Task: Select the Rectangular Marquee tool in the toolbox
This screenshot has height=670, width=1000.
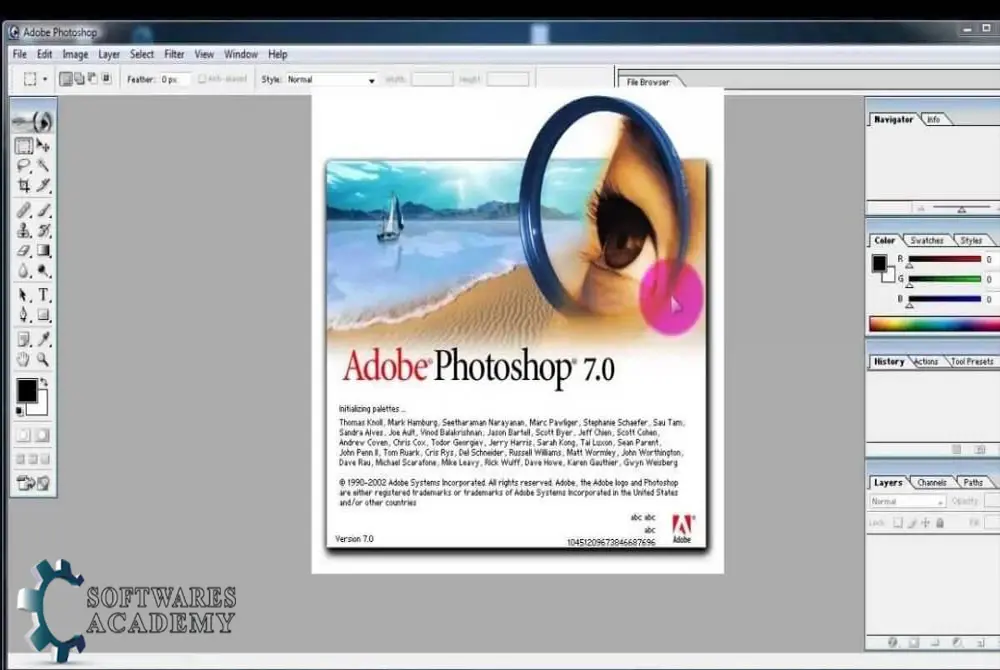Action: pyautogui.click(x=24, y=146)
